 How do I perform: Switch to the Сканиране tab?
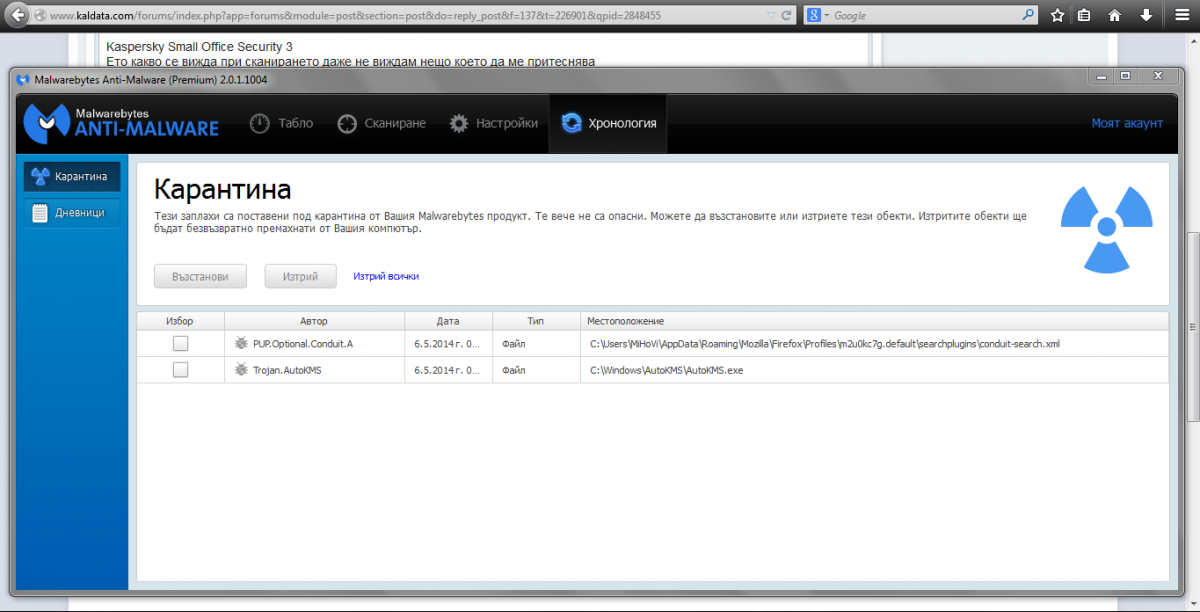[x=381, y=123]
